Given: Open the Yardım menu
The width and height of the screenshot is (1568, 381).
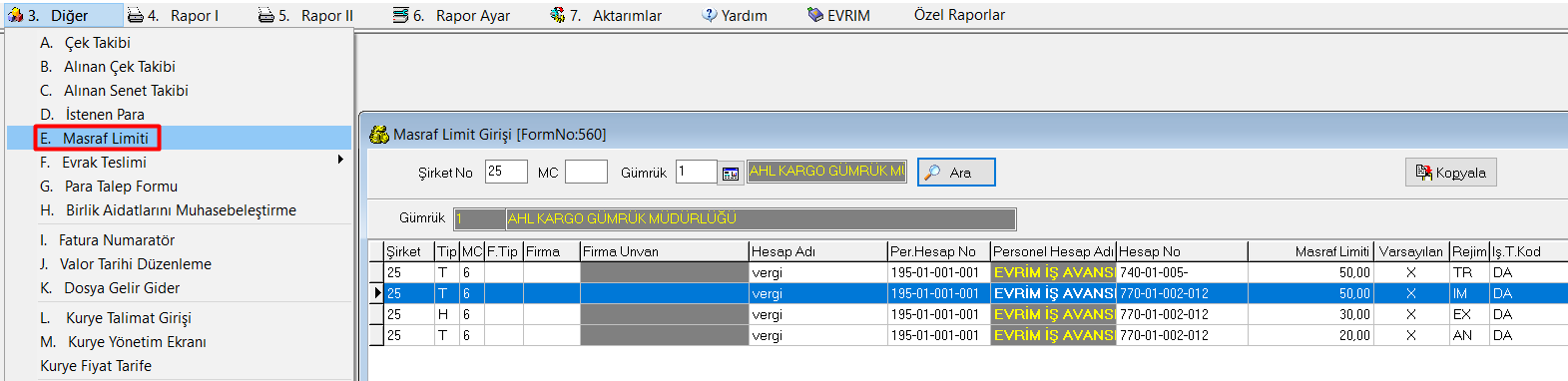Looking at the screenshot, I should point(735,15).
